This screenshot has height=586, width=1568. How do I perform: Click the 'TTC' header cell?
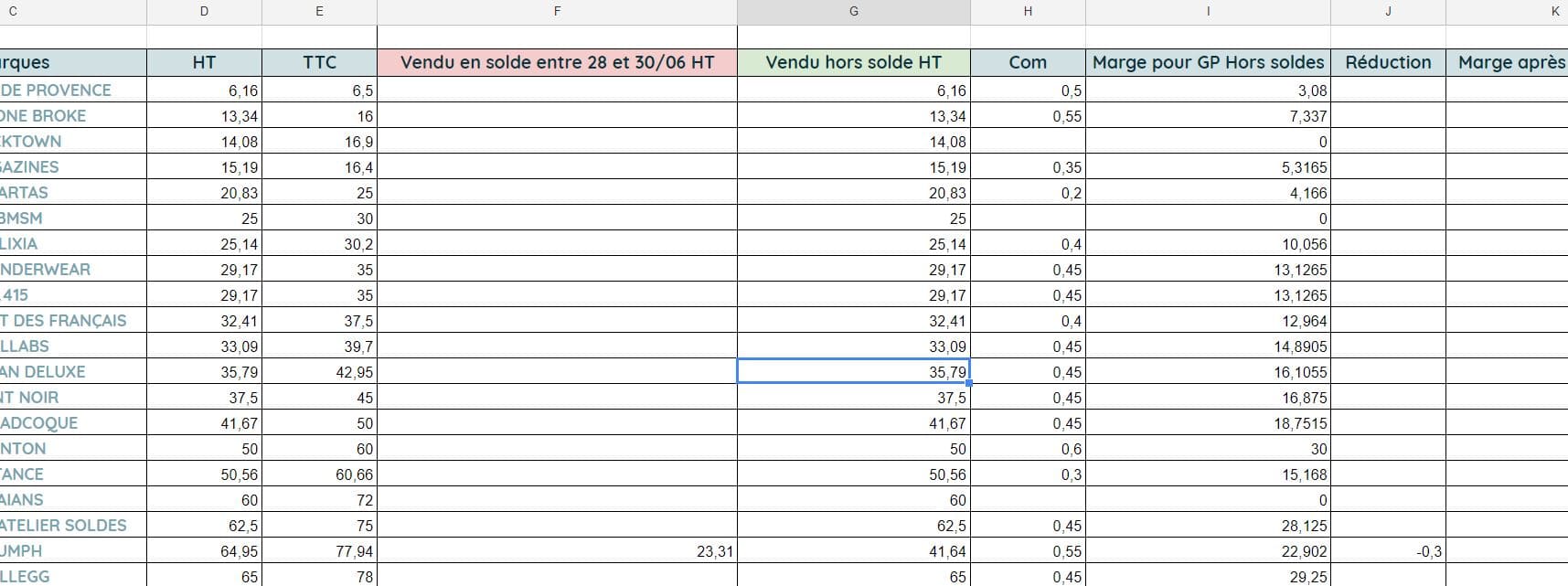coord(319,62)
